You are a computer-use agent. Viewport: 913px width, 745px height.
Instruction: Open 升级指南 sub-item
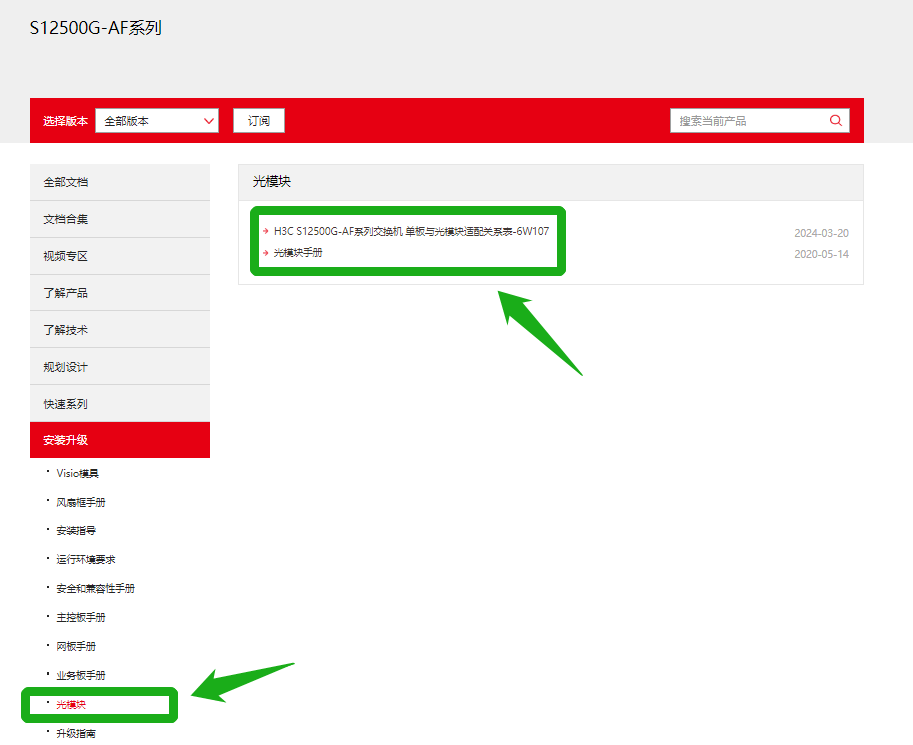[76, 733]
